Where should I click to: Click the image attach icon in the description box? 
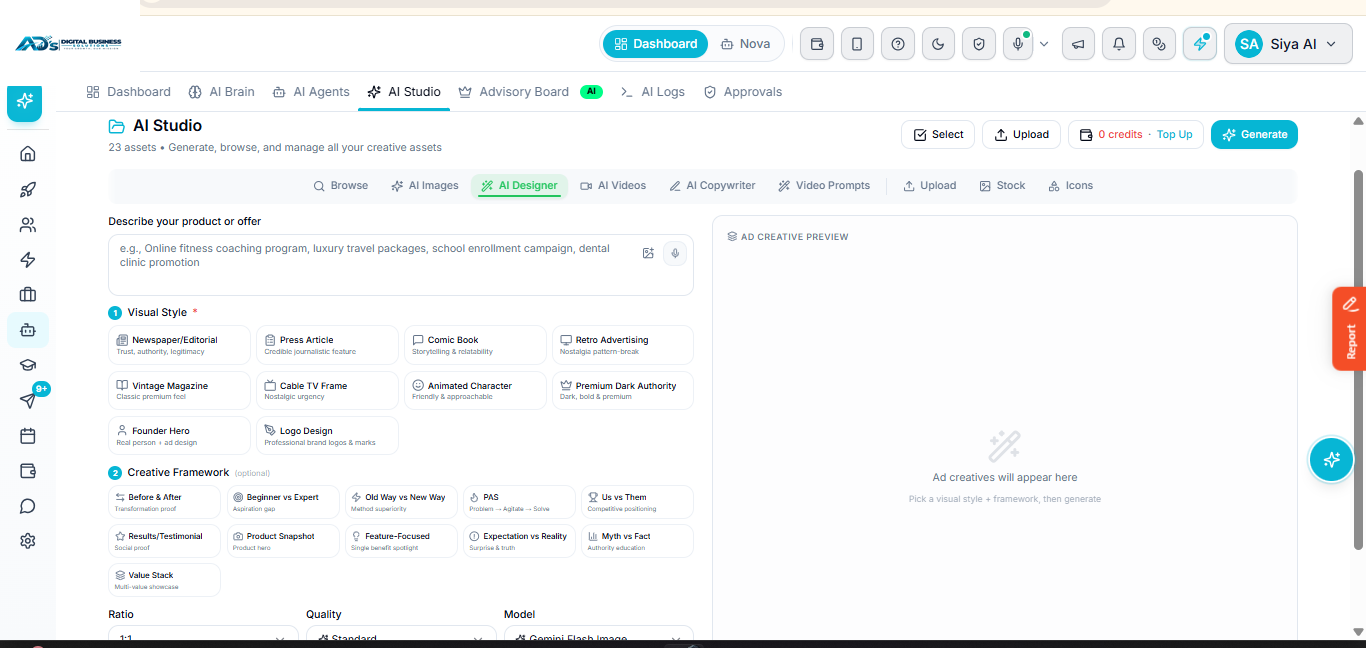click(648, 253)
